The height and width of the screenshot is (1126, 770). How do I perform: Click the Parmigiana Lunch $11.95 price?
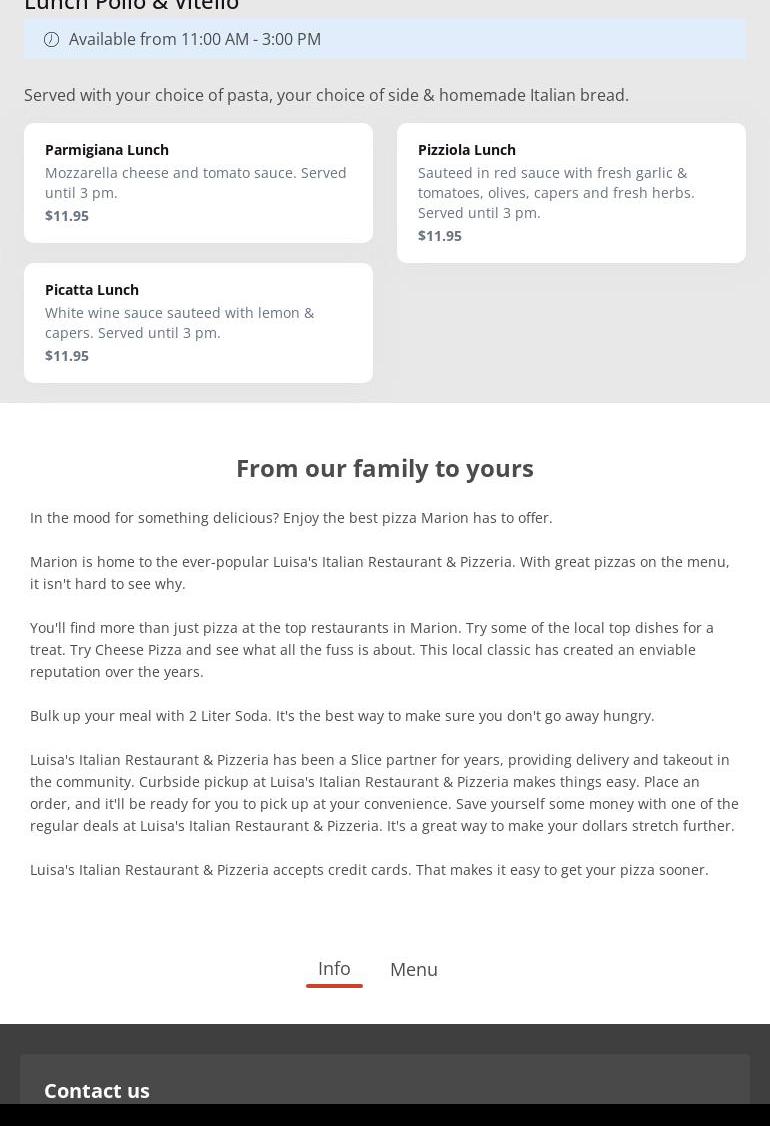point(67,216)
